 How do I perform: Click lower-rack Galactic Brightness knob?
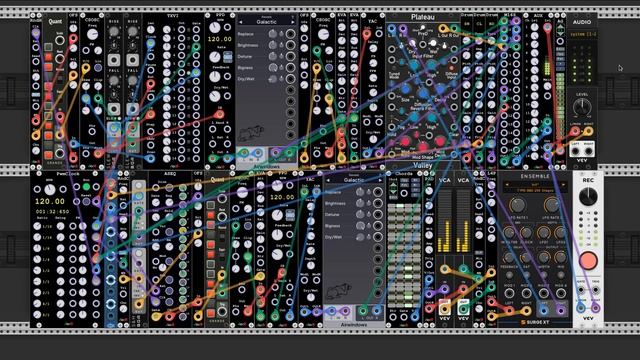360,203
